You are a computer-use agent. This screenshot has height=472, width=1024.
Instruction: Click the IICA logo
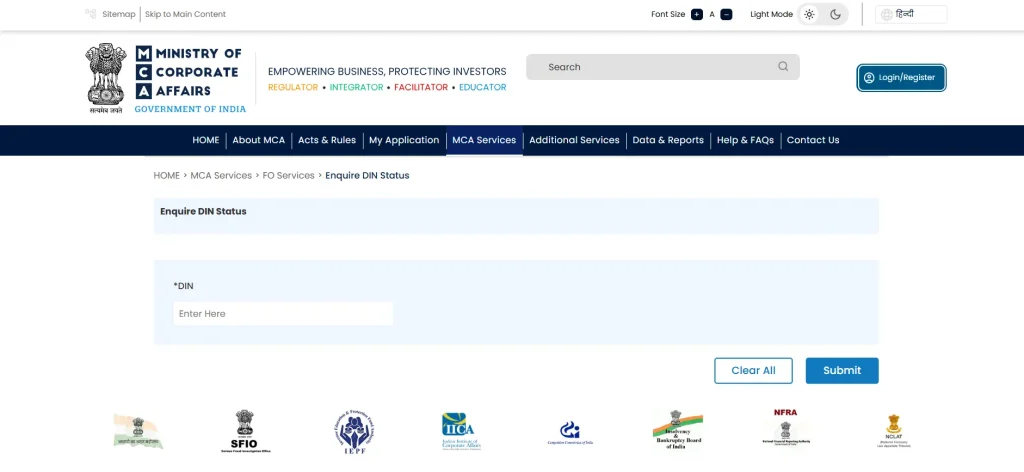(x=462, y=432)
